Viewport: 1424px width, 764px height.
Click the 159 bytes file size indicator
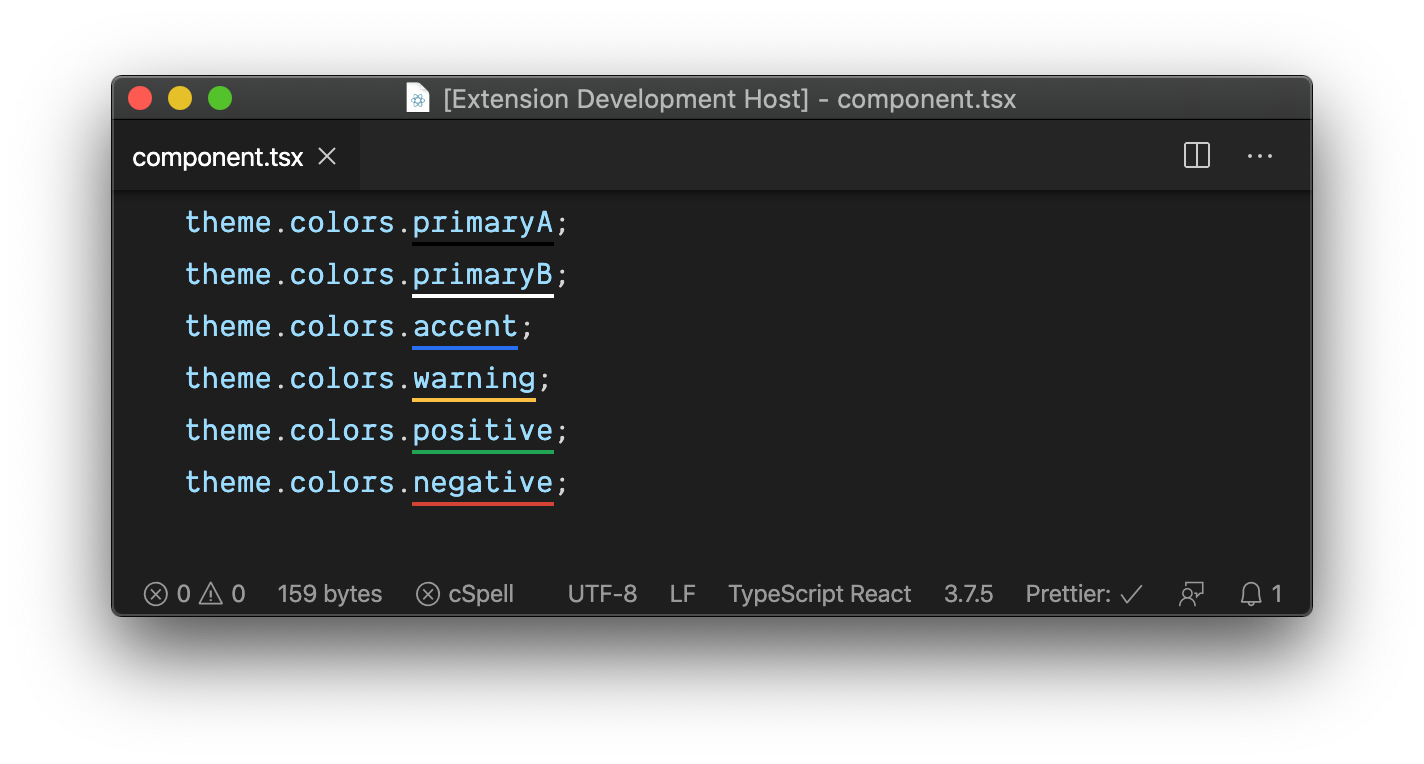pyautogui.click(x=330, y=594)
